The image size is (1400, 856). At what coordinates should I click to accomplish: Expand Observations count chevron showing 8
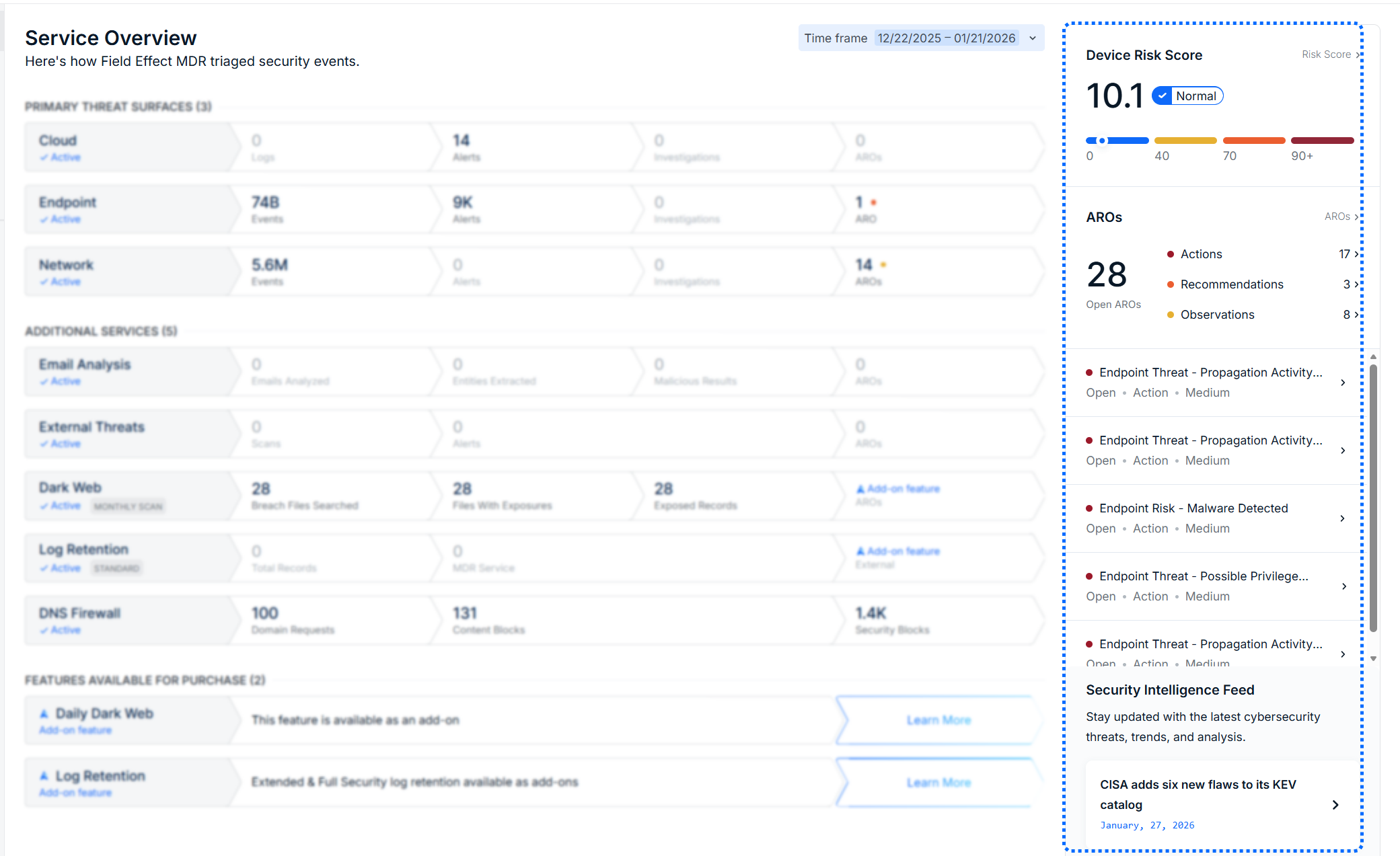pyautogui.click(x=1356, y=315)
